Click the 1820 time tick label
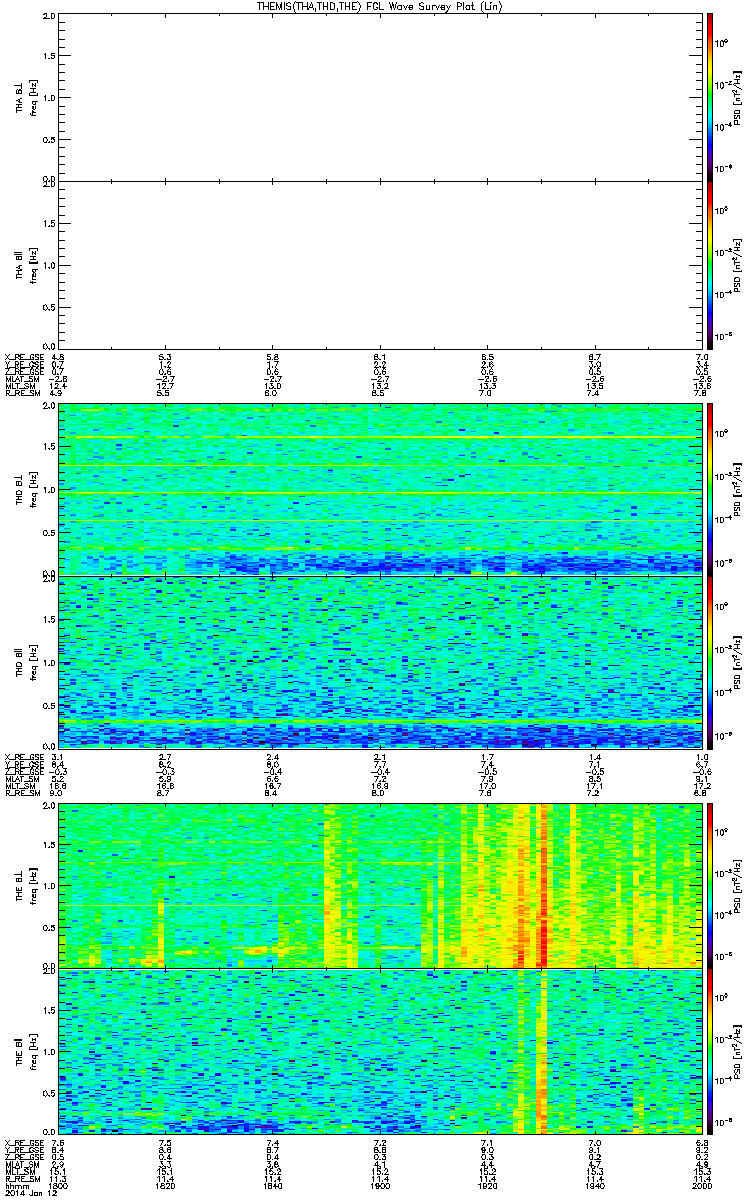This screenshot has height=1200, width=750. coord(166,1186)
